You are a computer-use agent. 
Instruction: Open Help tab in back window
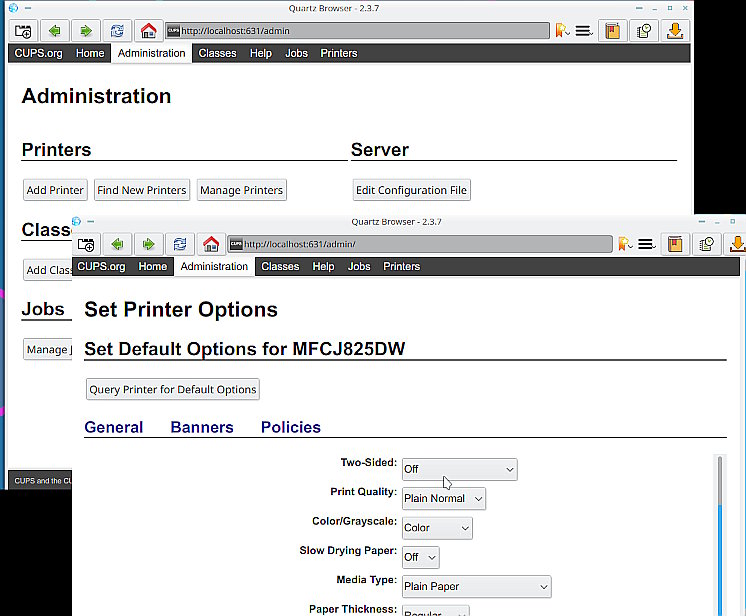pos(261,53)
